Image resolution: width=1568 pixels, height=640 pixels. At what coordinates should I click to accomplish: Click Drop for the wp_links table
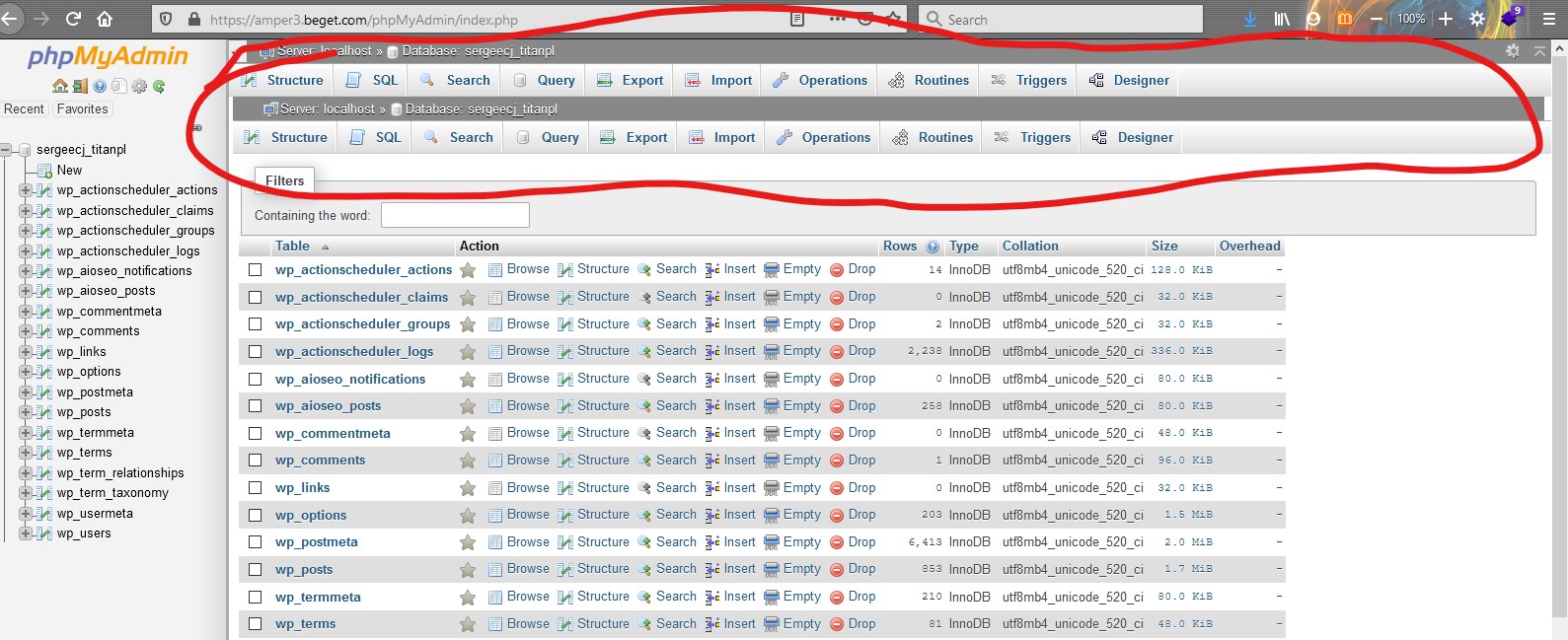point(853,488)
